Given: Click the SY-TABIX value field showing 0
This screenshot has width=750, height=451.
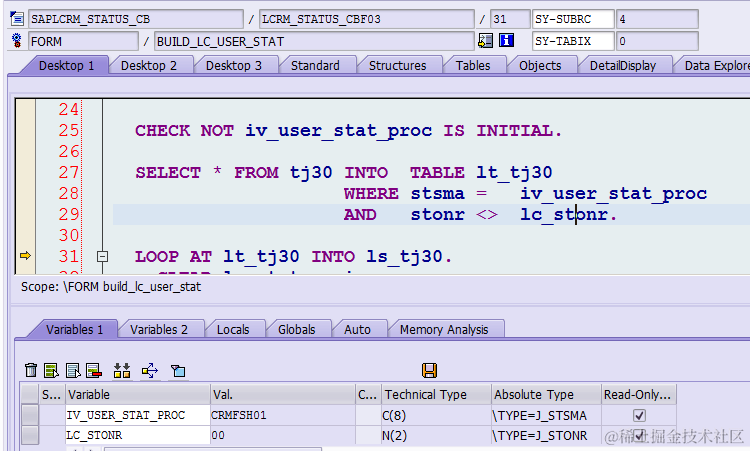Looking at the screenshot, I should [657, 41].
